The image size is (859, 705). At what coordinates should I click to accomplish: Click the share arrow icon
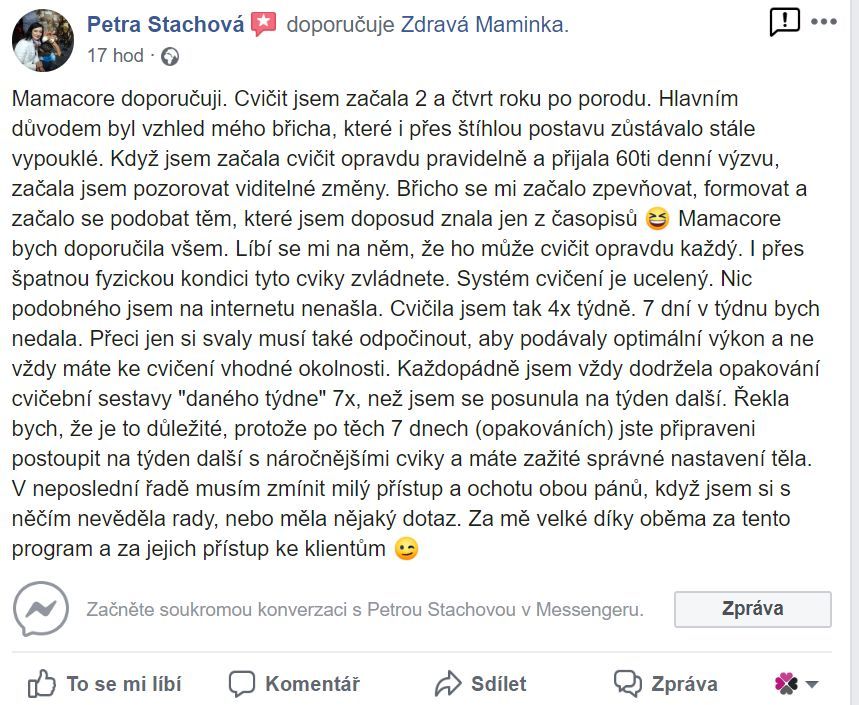tap(449, 684)
